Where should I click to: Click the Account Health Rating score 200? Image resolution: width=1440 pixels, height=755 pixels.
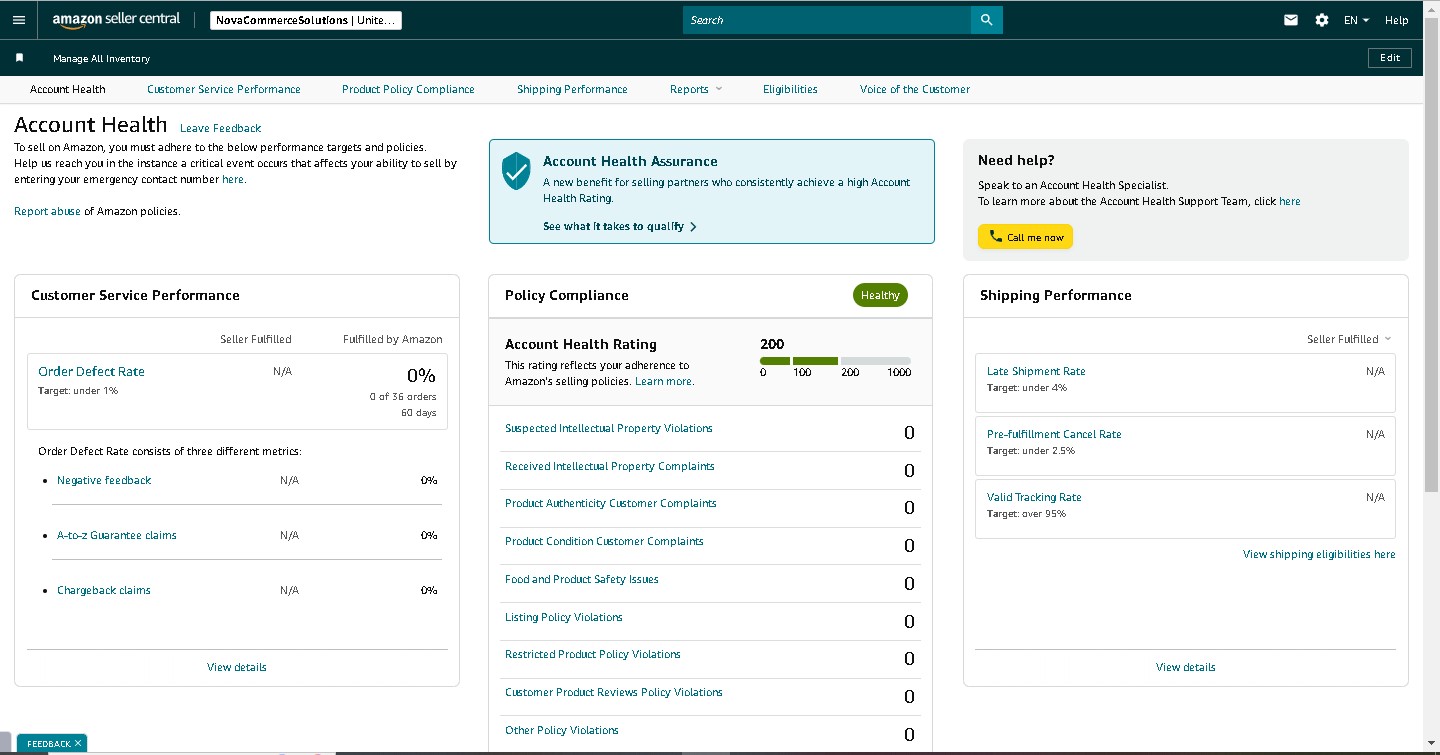click(773, 344)
